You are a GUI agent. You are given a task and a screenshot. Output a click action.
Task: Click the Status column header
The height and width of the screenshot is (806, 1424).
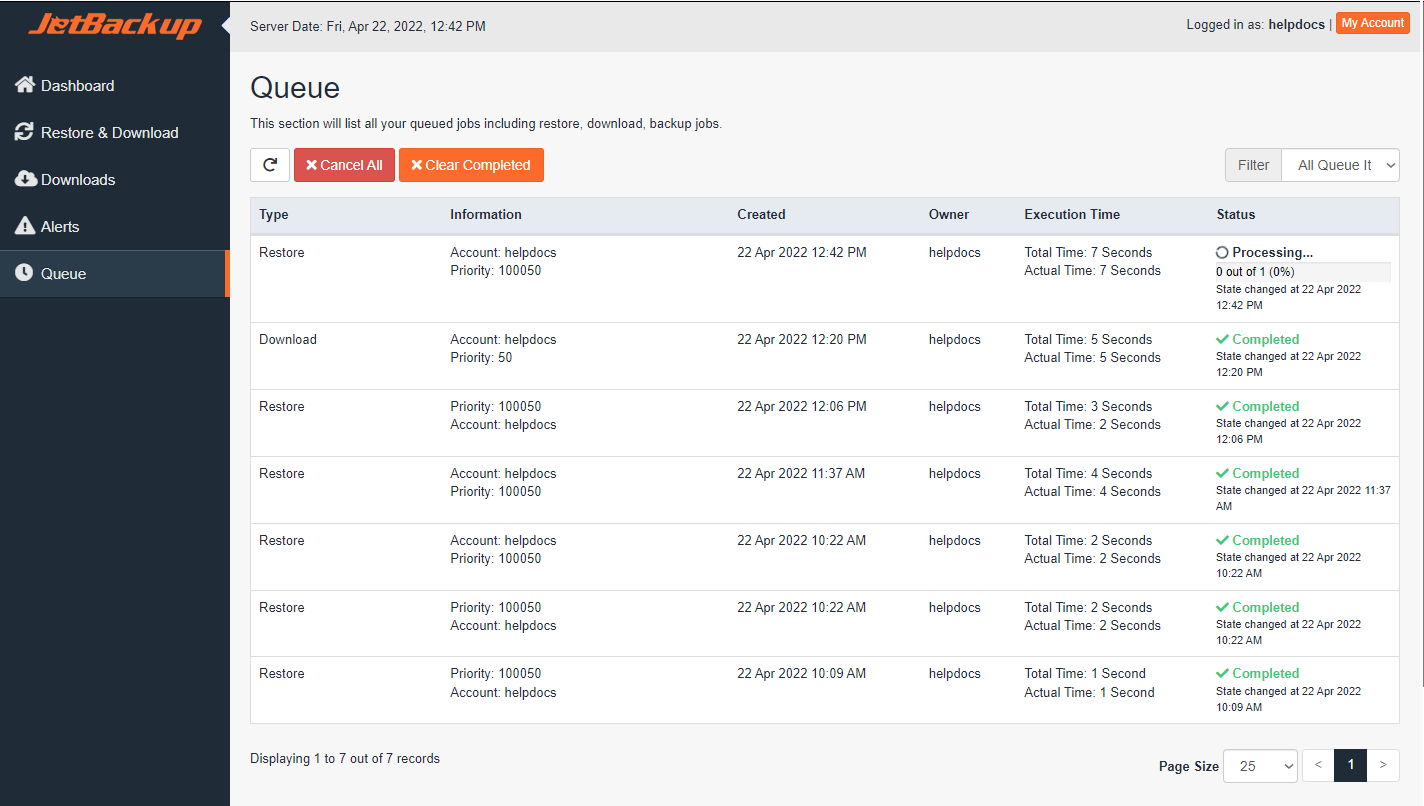1236,214
